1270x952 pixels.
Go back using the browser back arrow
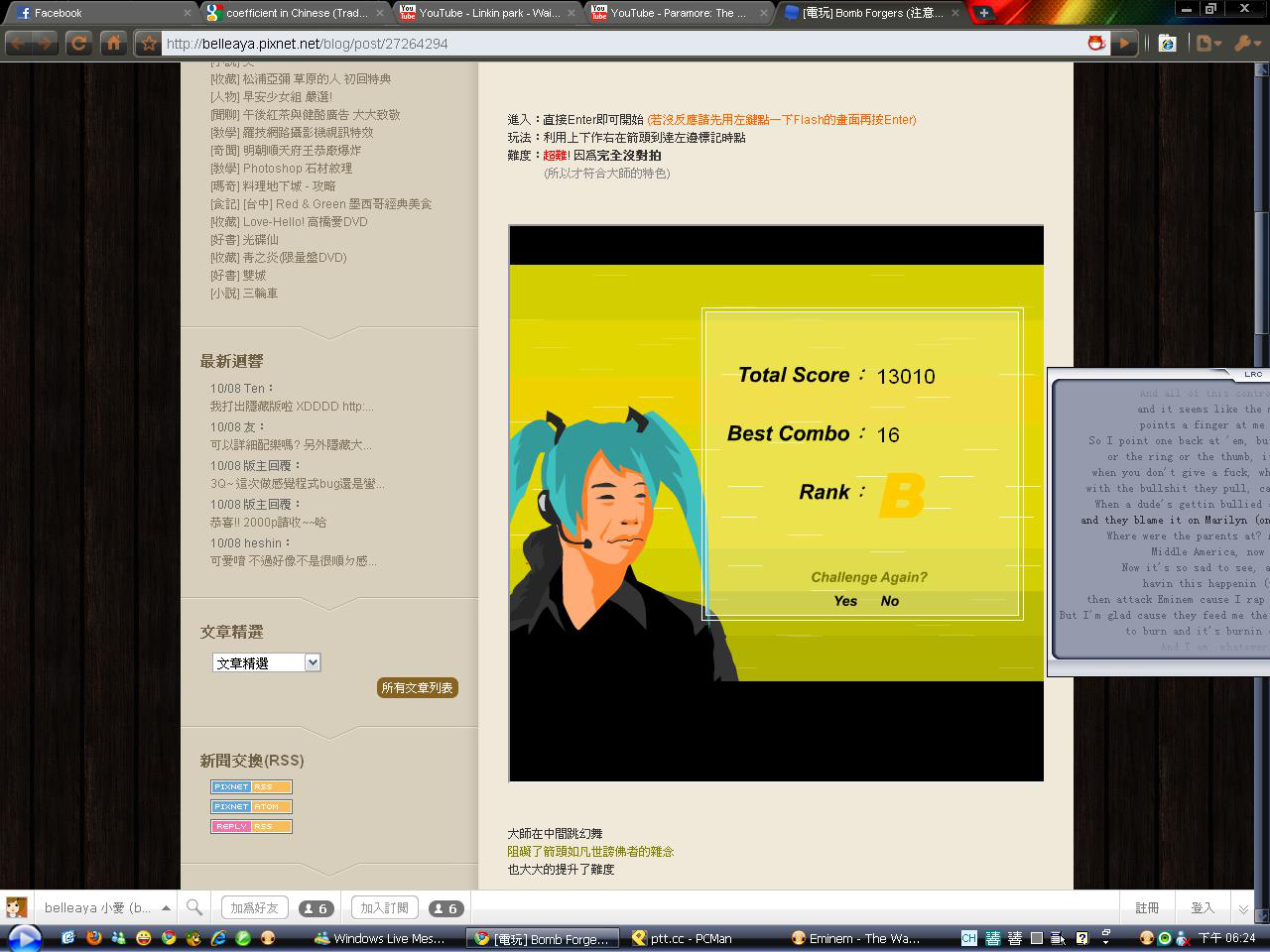(x=18, y=44)
